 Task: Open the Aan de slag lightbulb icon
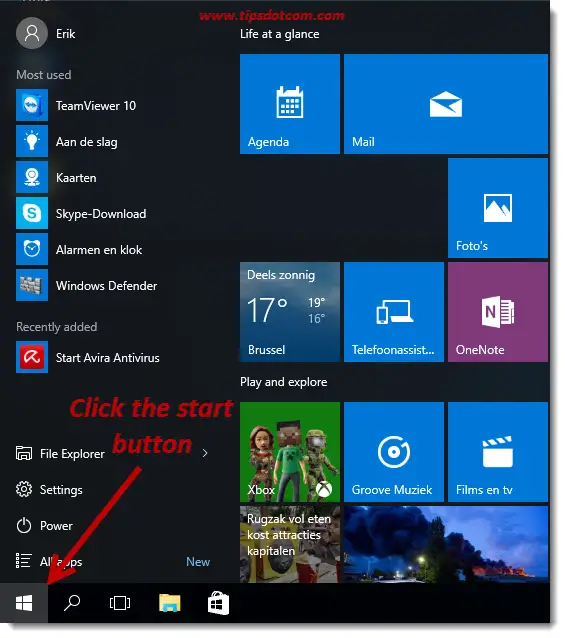point(32,142)
